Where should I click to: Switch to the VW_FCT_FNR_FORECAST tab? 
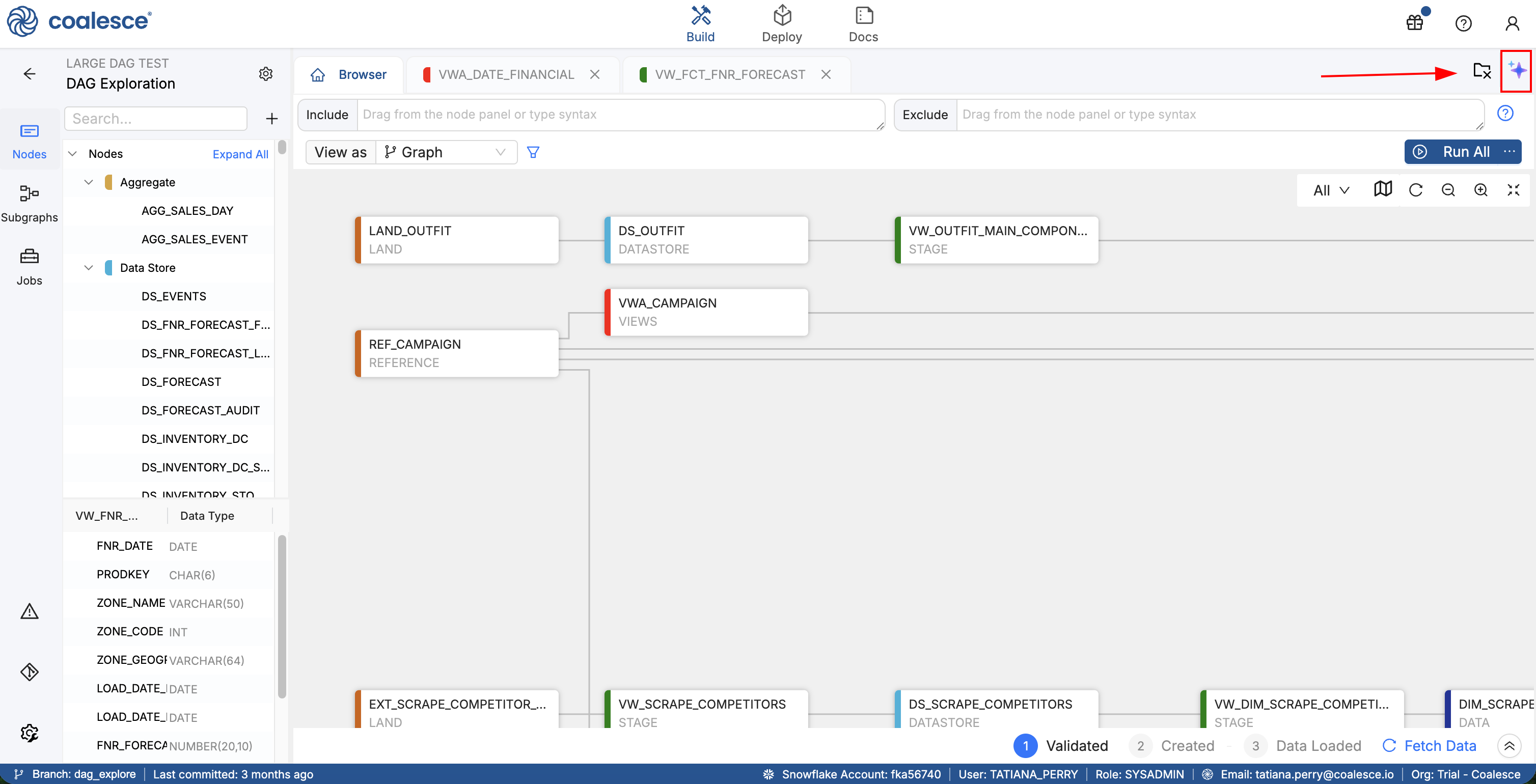729,74
